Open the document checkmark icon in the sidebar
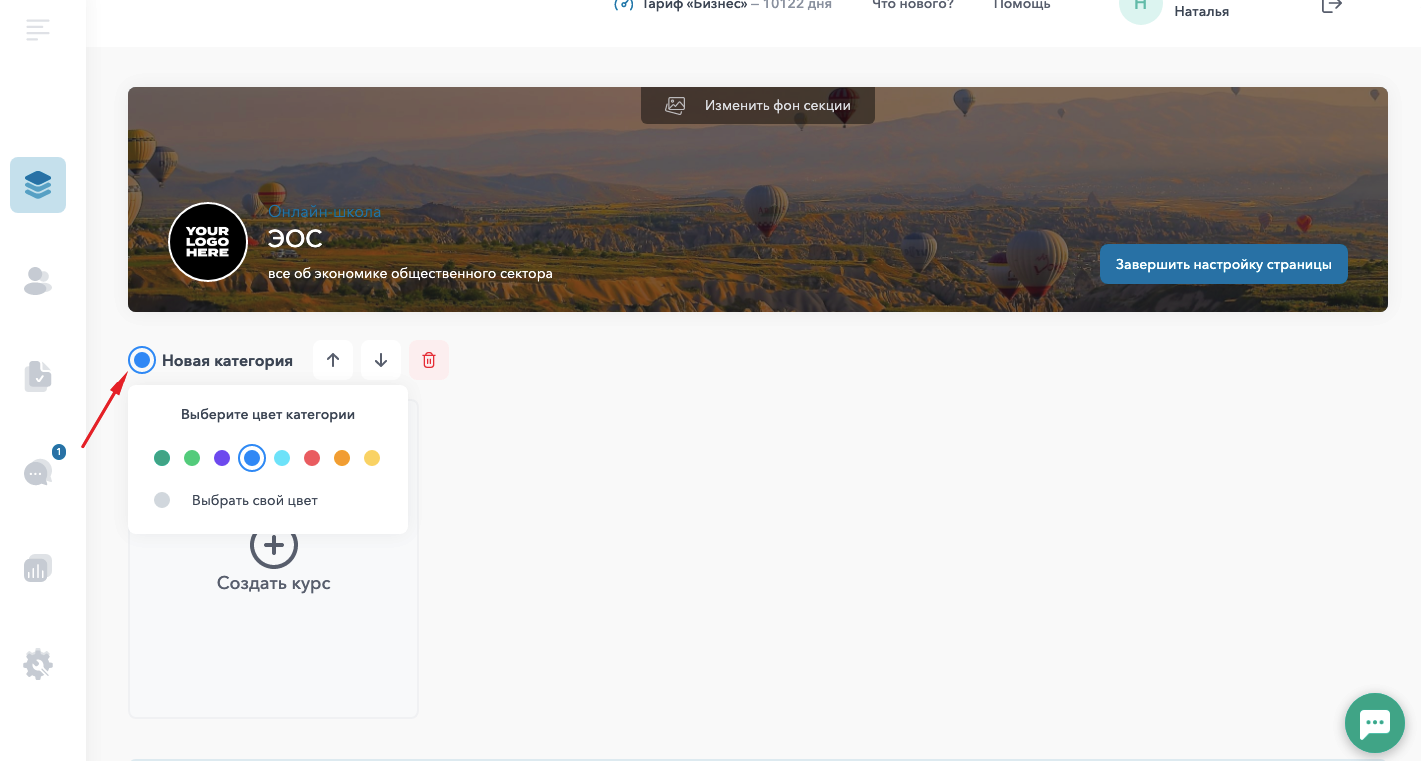This screenshot has height=761, width=1421. tap(38, 377)
